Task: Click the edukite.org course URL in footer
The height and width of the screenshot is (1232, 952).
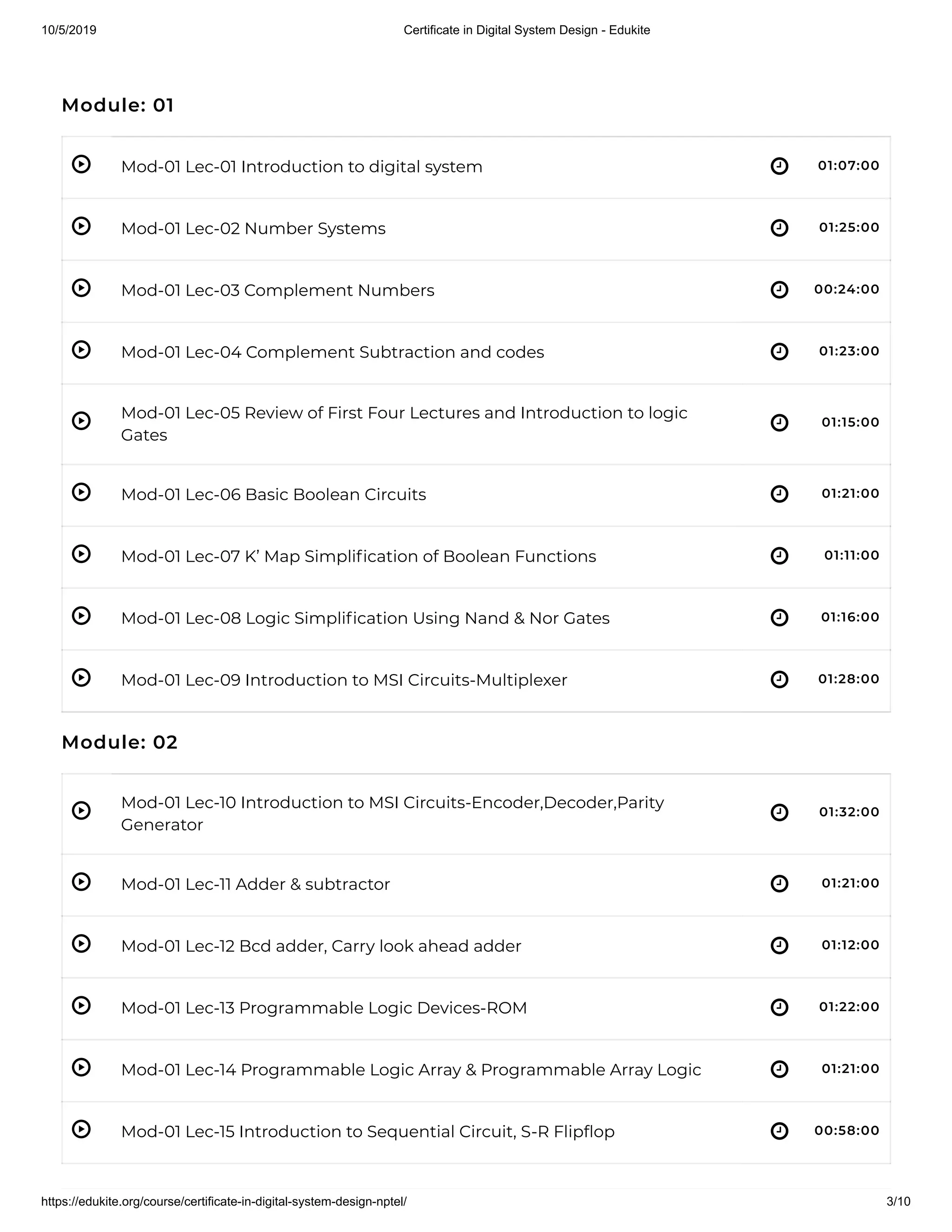Action: coord(223,1201)
